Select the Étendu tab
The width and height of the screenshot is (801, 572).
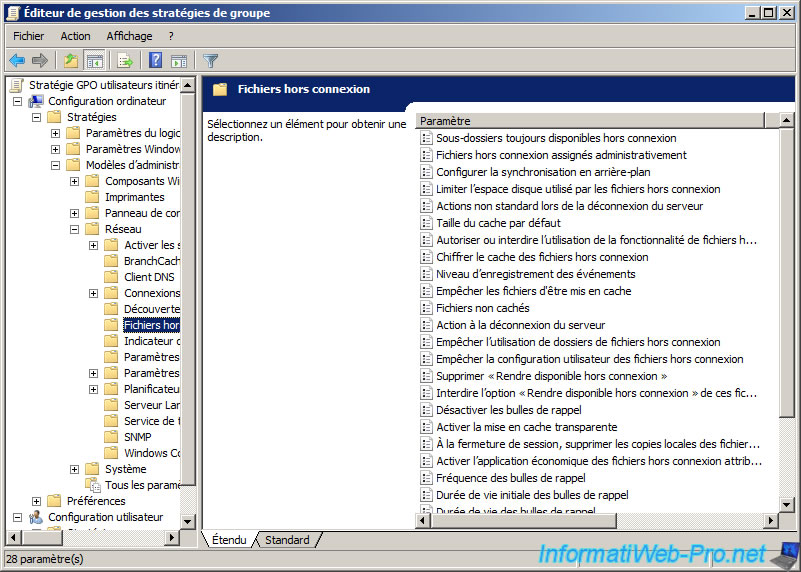point(229,540)
